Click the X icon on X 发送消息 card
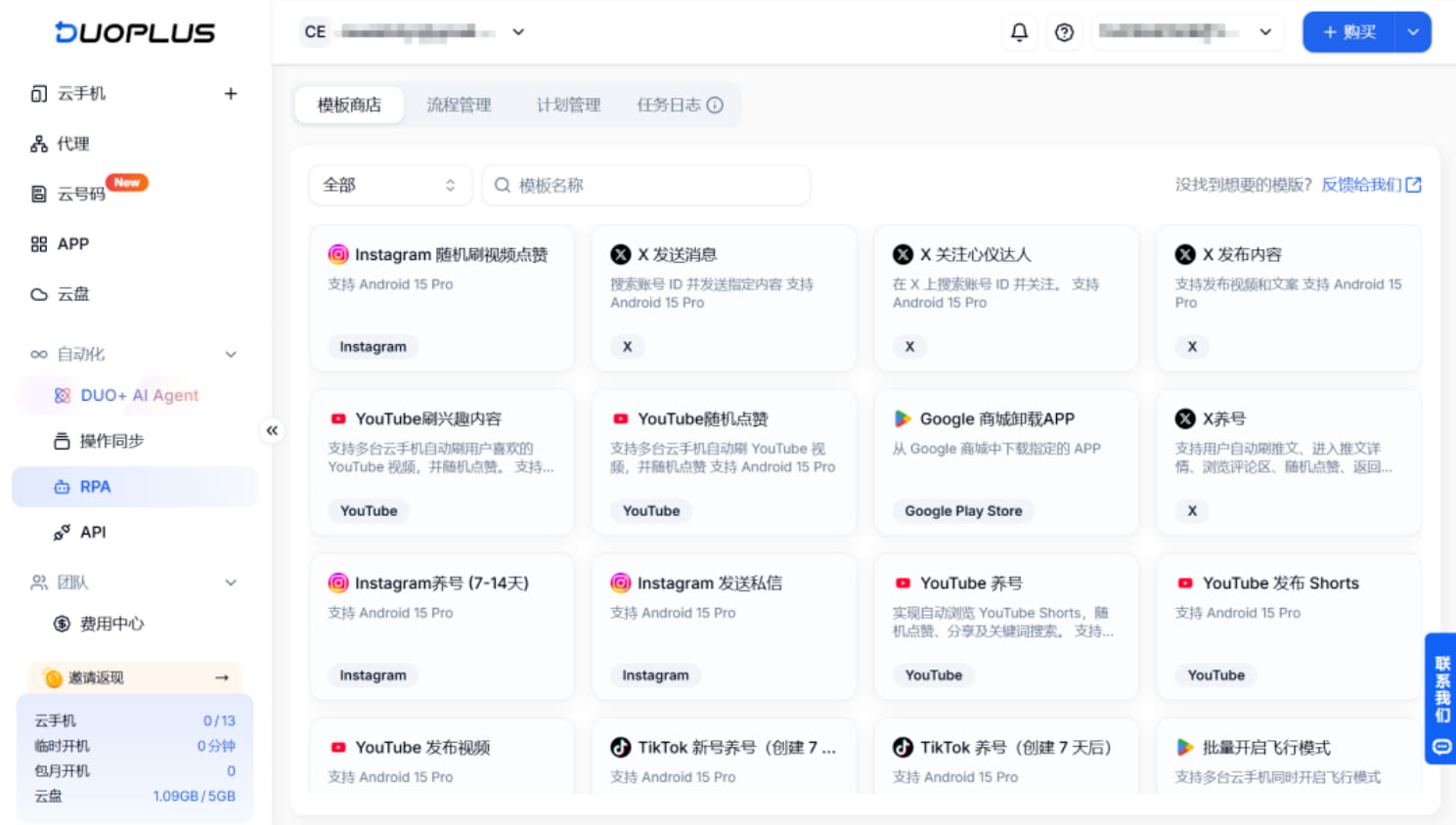1456x825 pixels. pyautogui.click(x=621, y=254)
